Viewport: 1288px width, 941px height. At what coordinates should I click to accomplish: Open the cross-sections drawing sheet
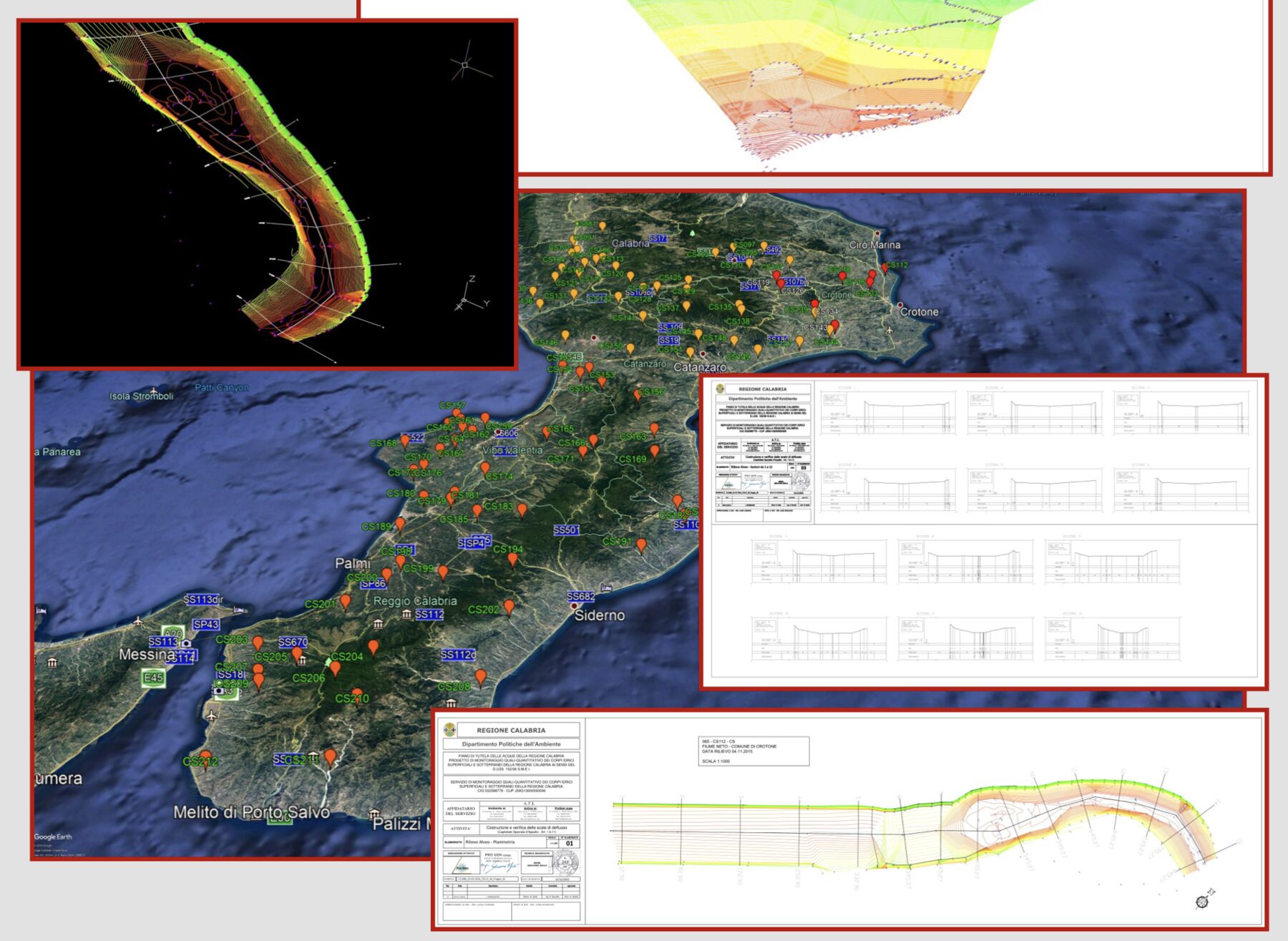pos(983,531)
